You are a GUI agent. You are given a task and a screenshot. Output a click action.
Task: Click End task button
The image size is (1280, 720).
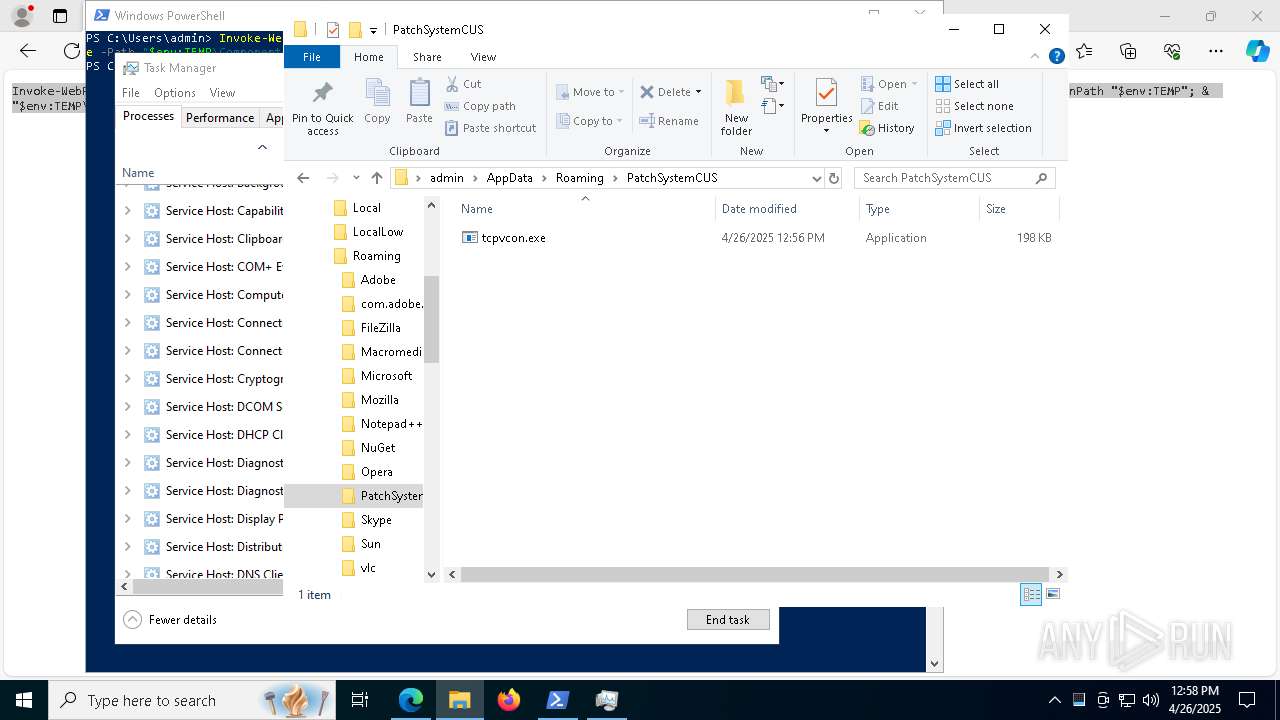(728, 620)
